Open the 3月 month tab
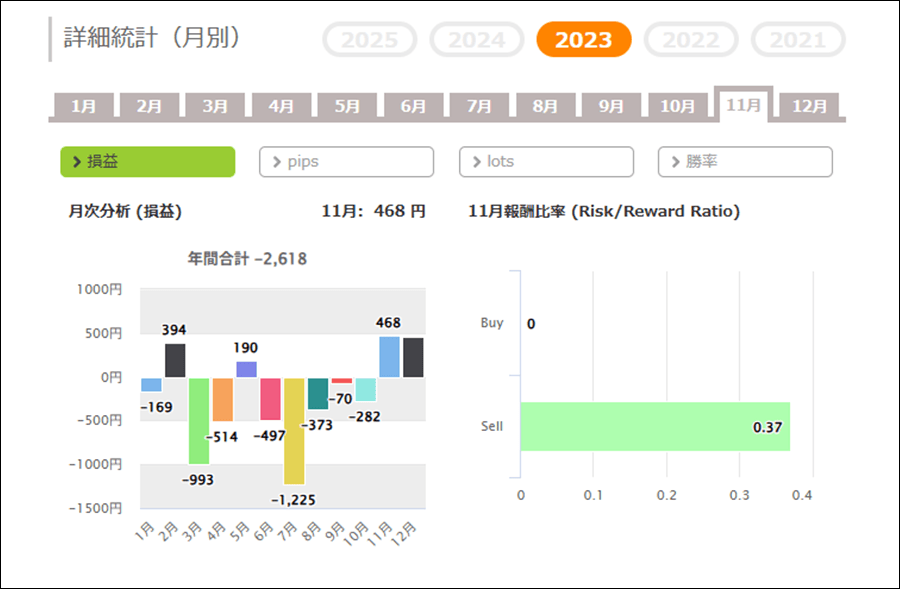 click(214, 106)
